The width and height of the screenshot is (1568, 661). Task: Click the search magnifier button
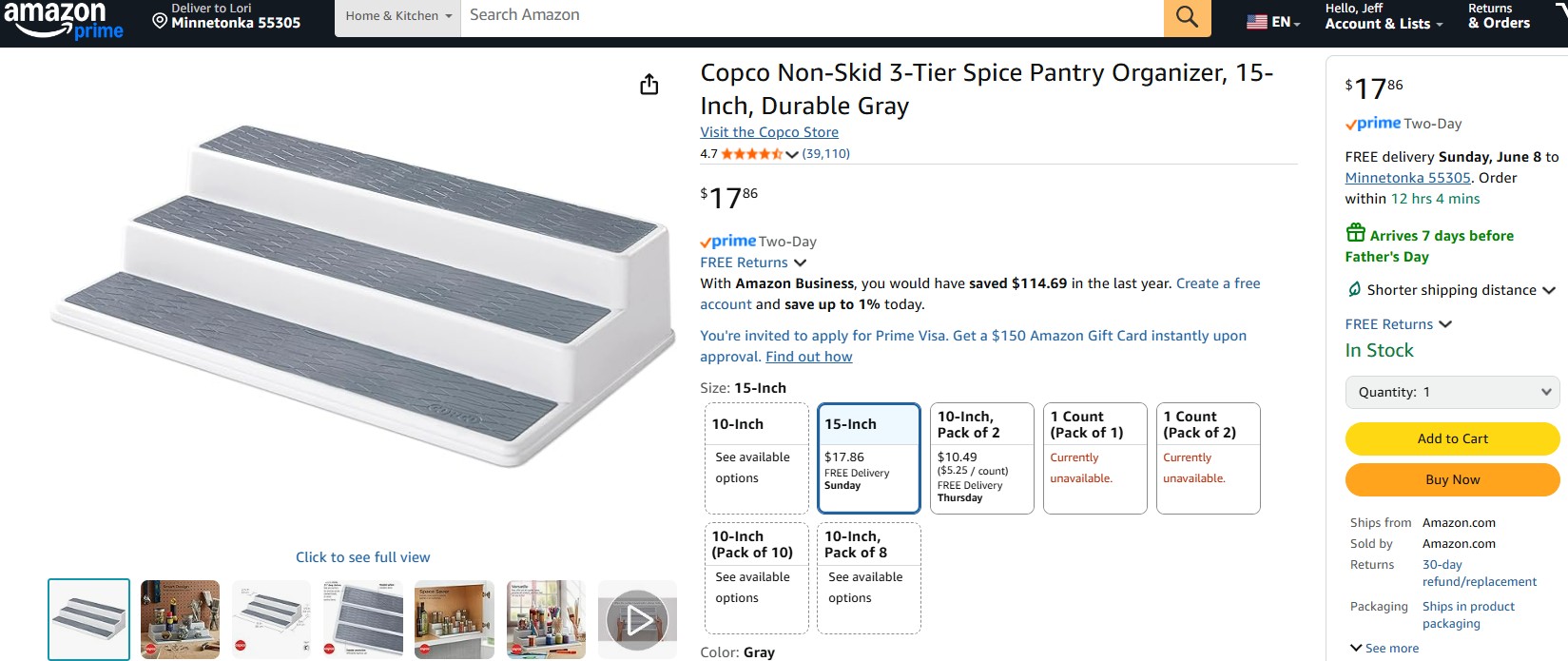pyautogui.click(x=1187, y=17)
